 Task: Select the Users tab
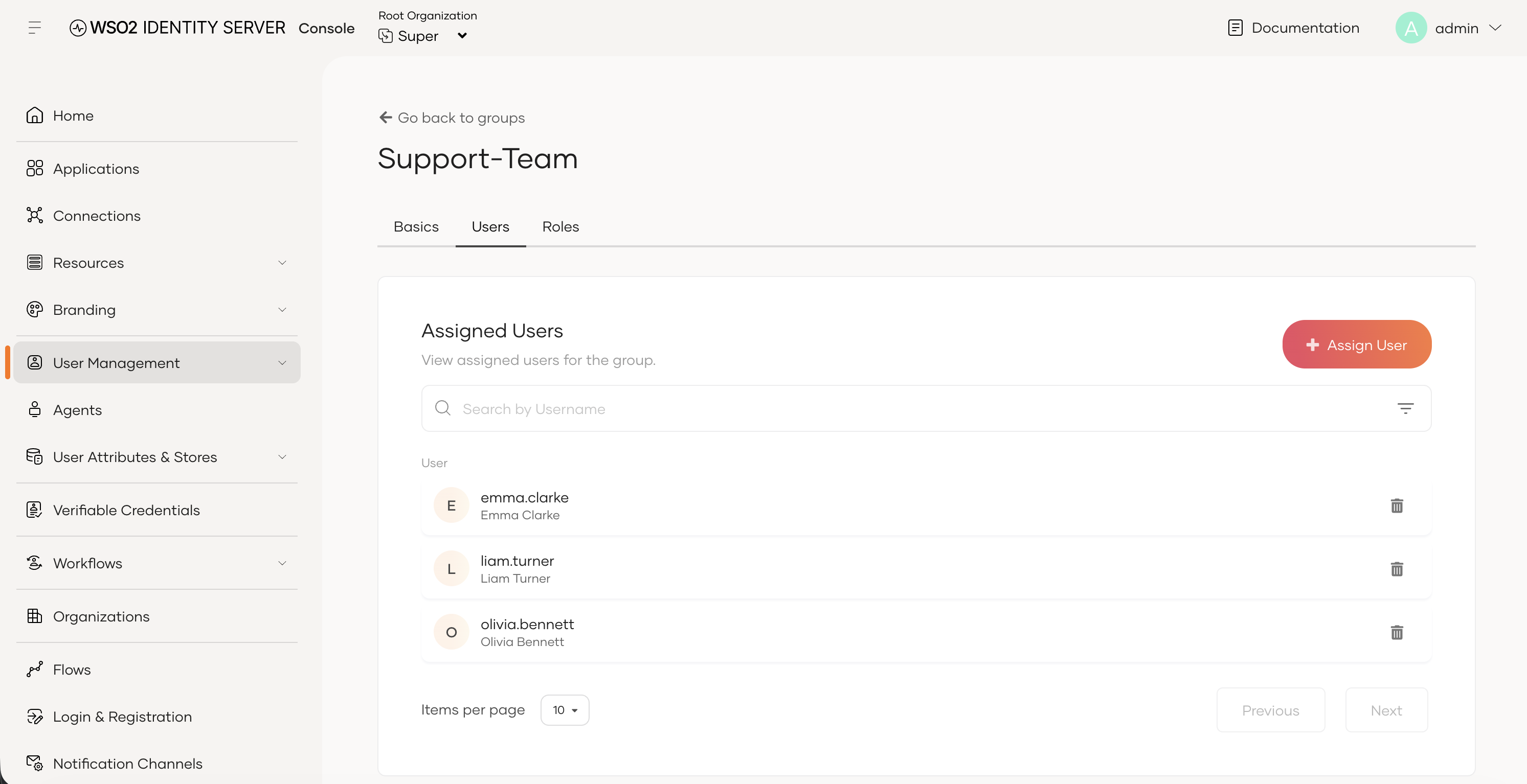click(x=490, y=226)
